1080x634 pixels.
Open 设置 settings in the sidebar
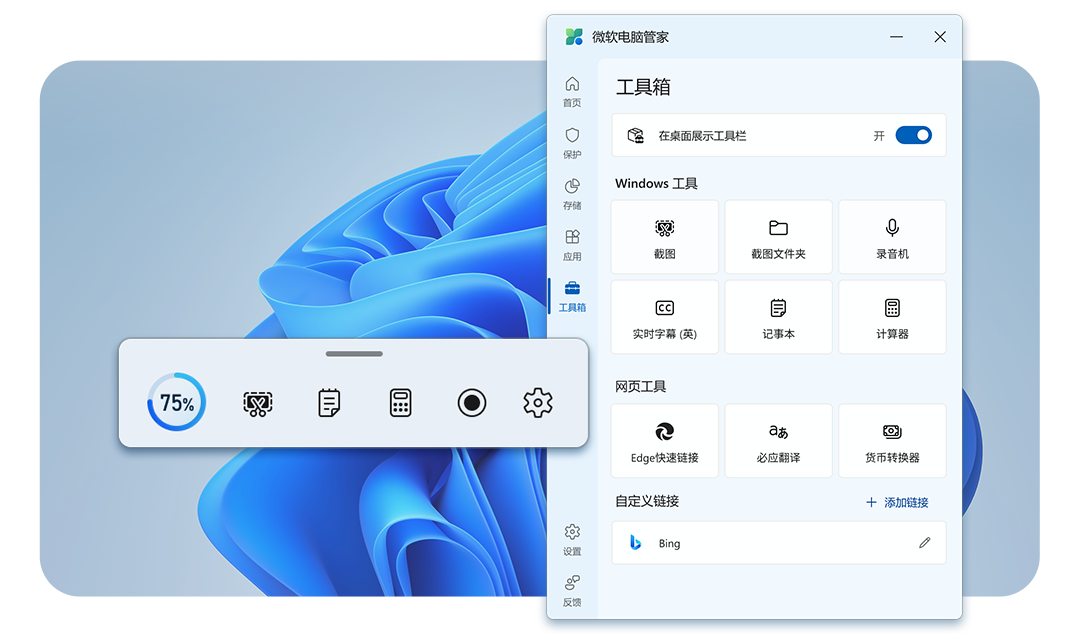[572, 540]
